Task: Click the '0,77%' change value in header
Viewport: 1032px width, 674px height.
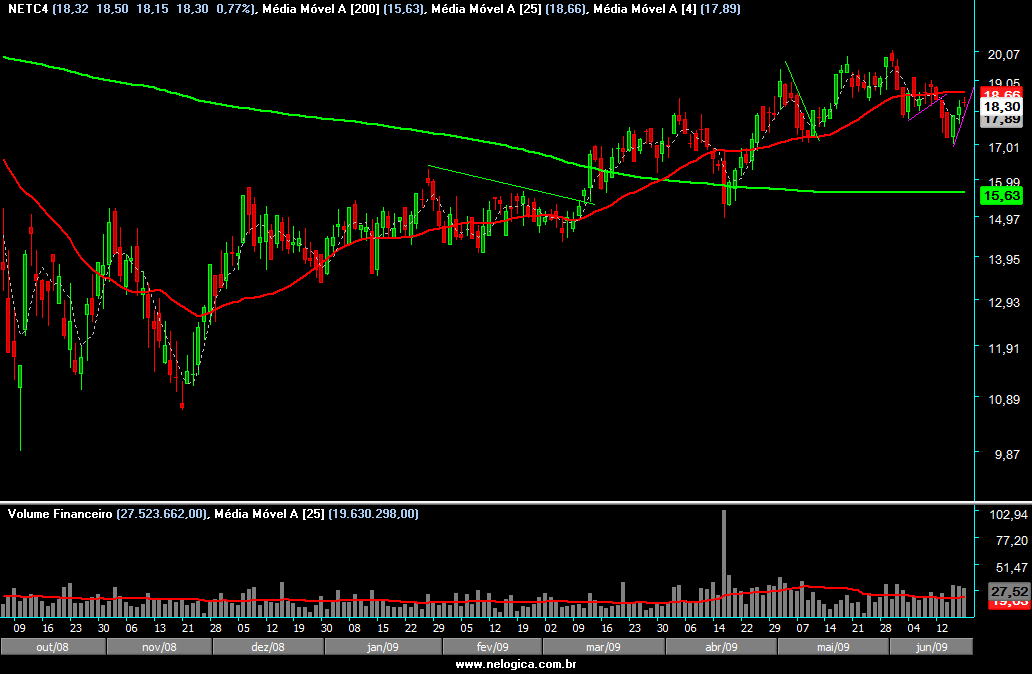Action: pos(234,9)
